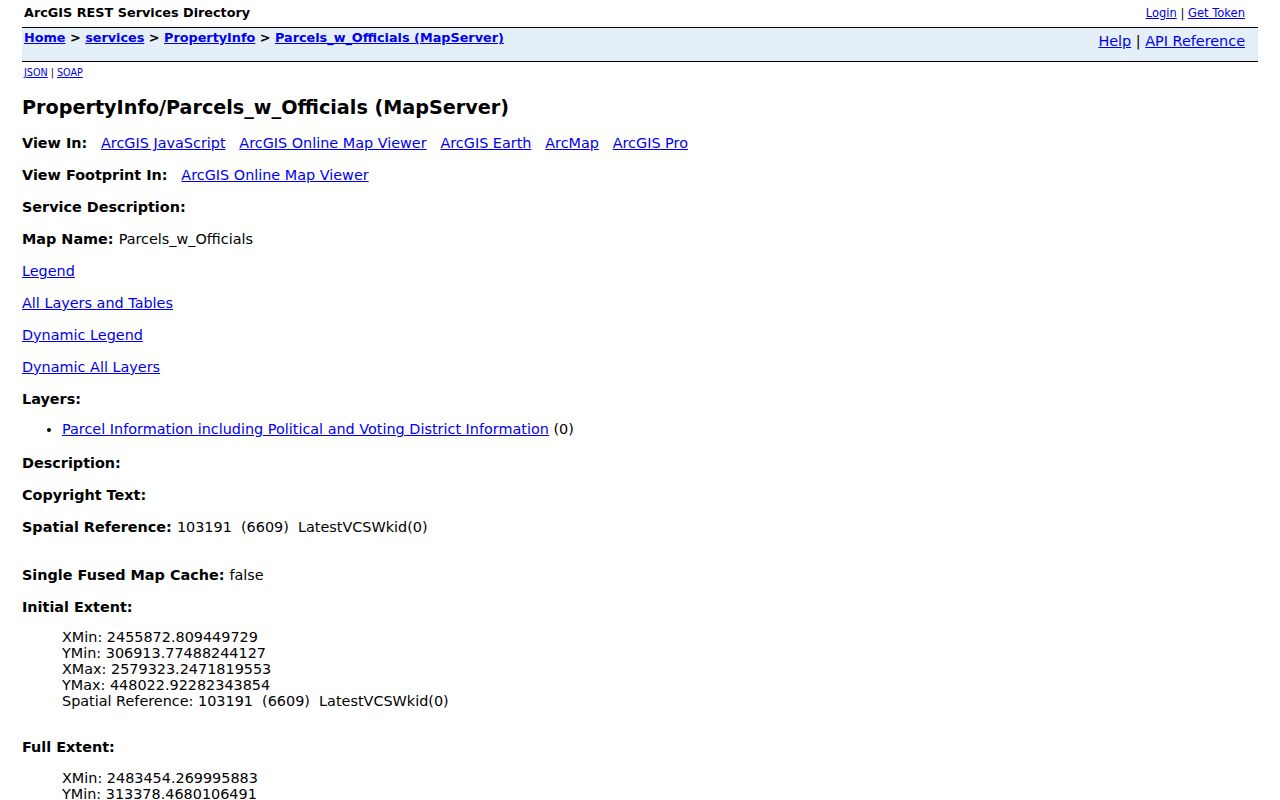Screen dimensions: 1280x800
Task: Open the Login link
Action: pos(1161,13)
